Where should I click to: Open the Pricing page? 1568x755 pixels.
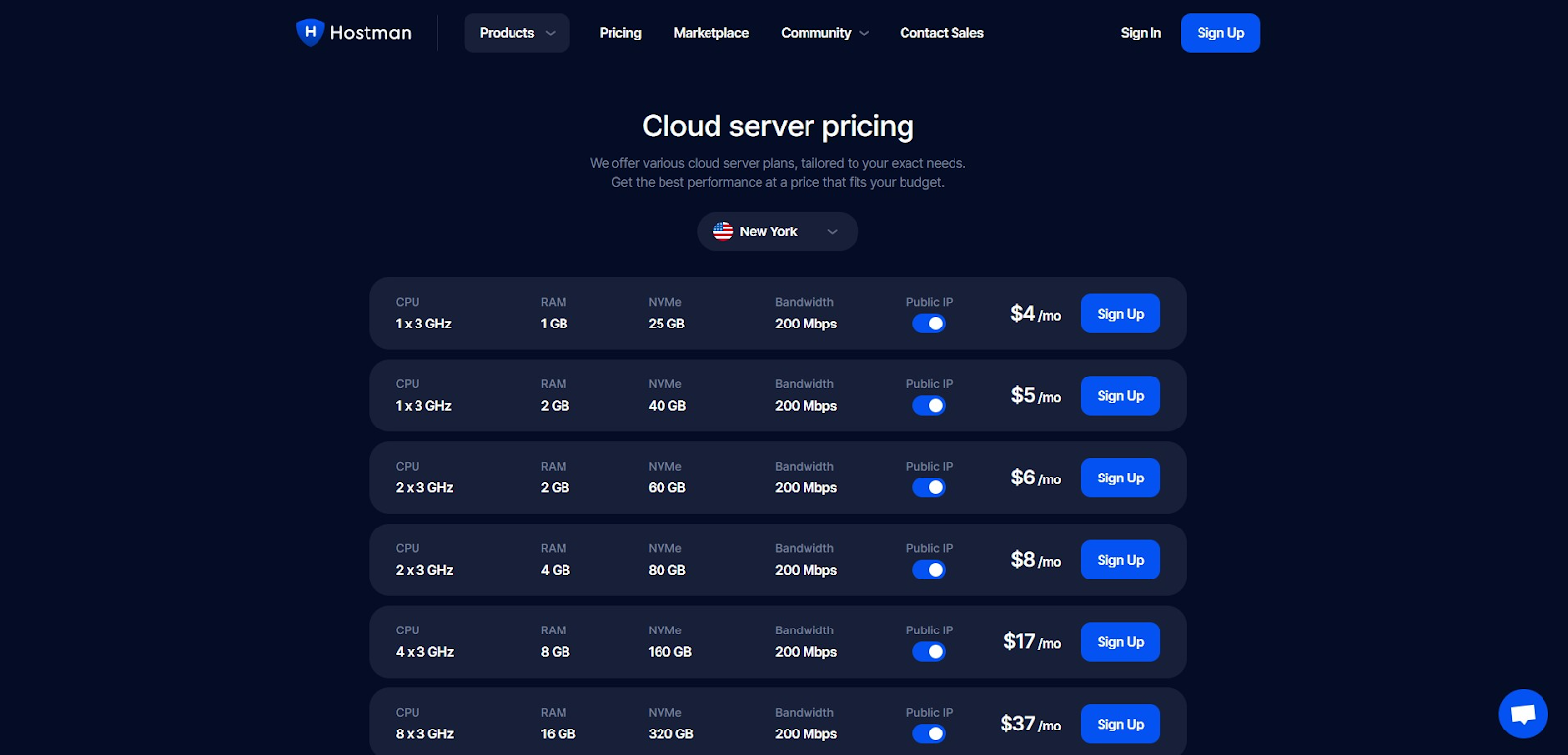tap(620, 33)
